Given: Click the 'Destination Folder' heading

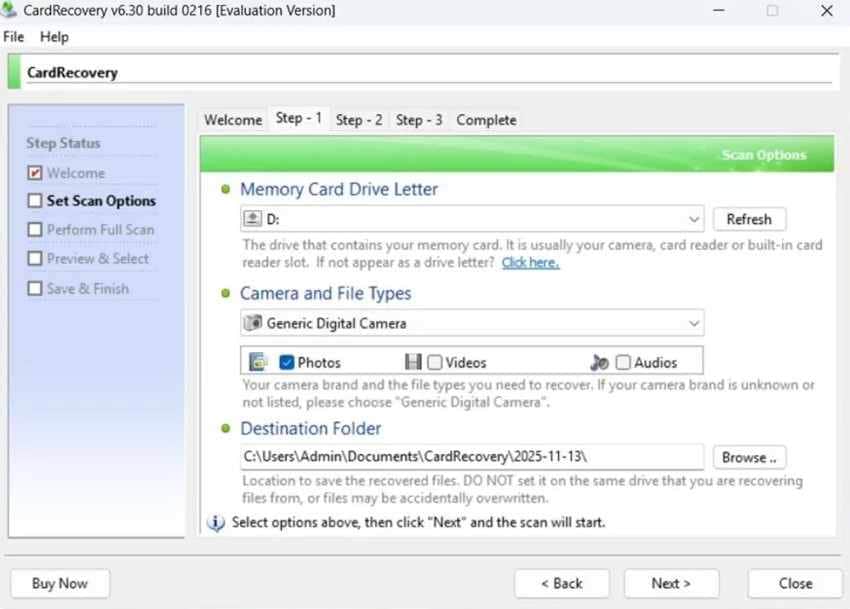Looking at the screenshot, I should 311,428.
